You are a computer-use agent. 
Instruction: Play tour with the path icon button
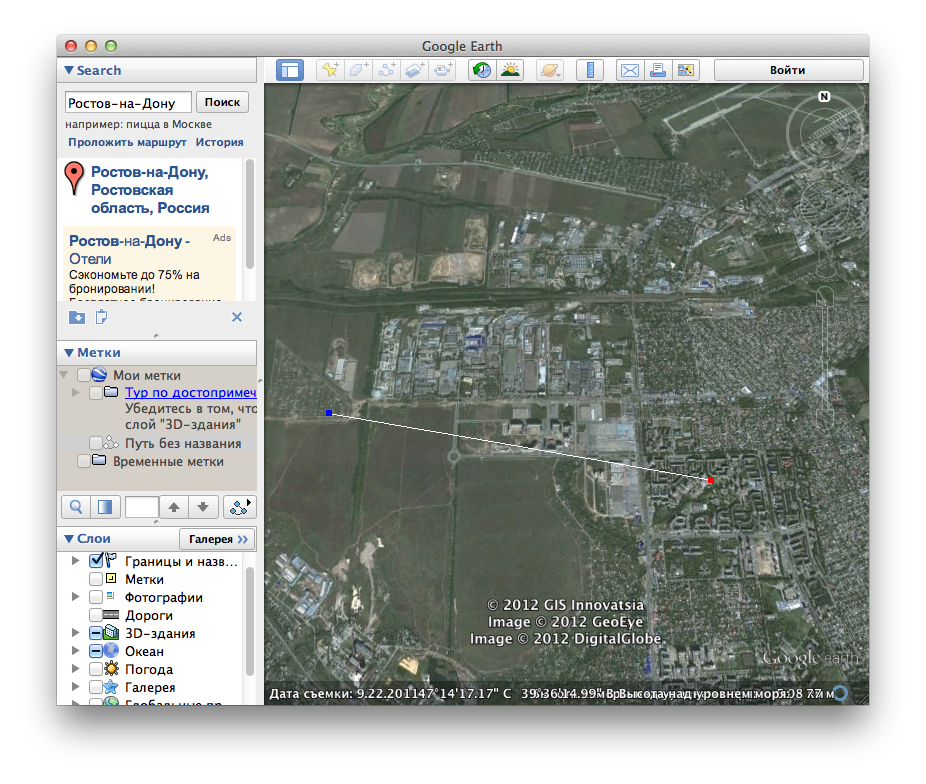[x=240, y=507]
